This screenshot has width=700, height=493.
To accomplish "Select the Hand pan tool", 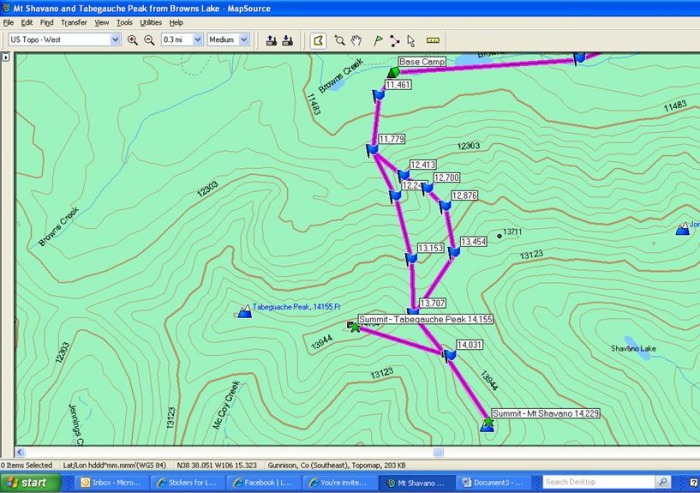I will pos(356,41).
